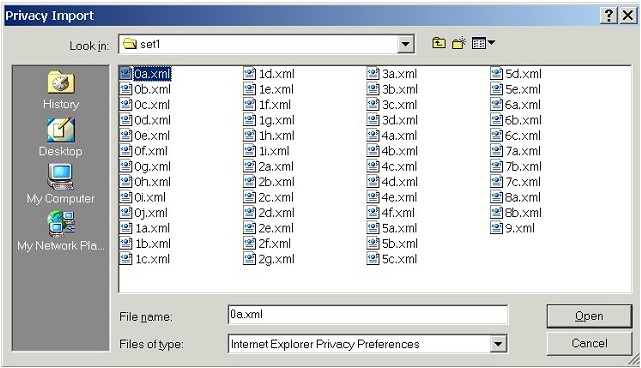Expand the Files of type dropdown
The height and width of the screenshot is (368, 641).
point(498,344)
